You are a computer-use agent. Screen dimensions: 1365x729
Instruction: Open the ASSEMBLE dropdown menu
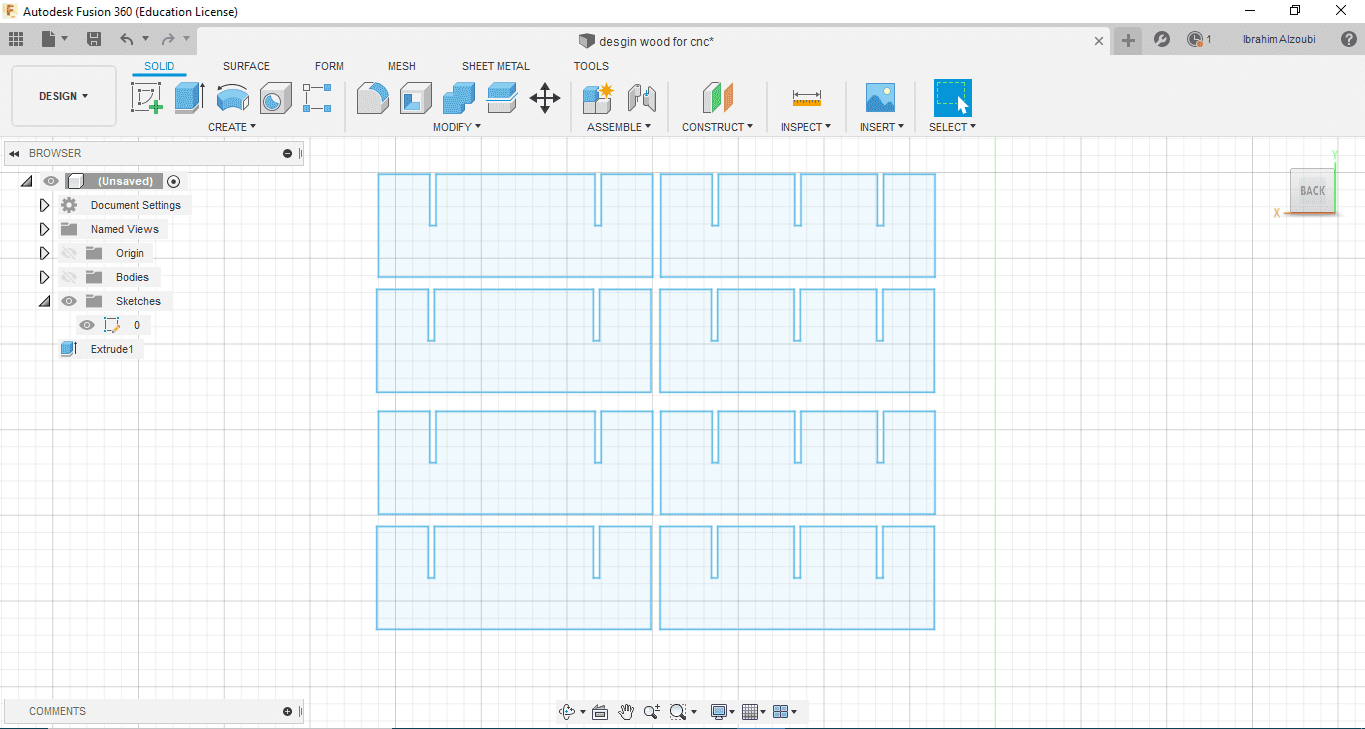(x=619, y=127)
